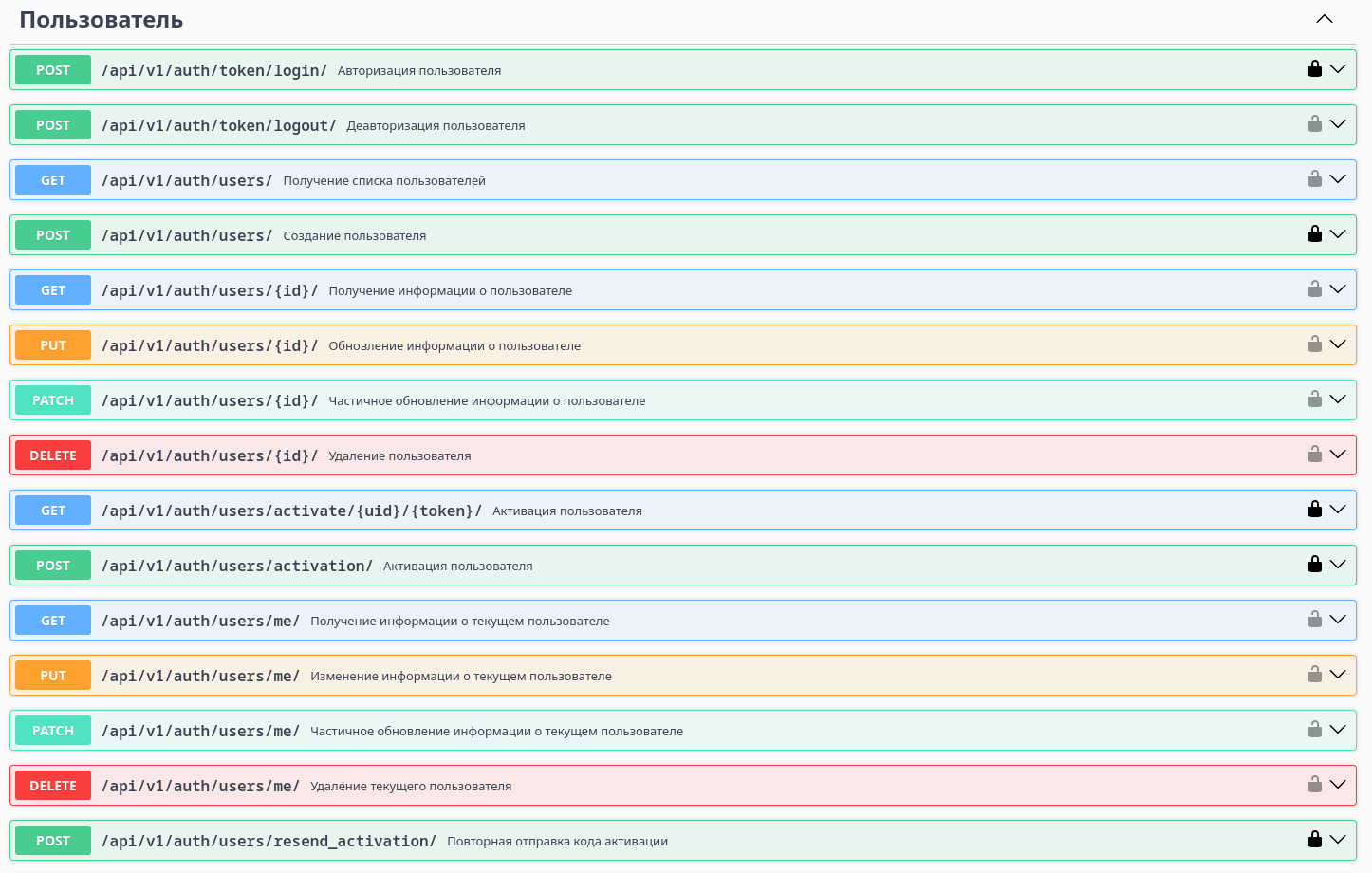This screenshot has height=873, width=1372.
Task: Click the description 'Получение информации о пользователе'
Action: pyautogui.click(x=451, y=290)
